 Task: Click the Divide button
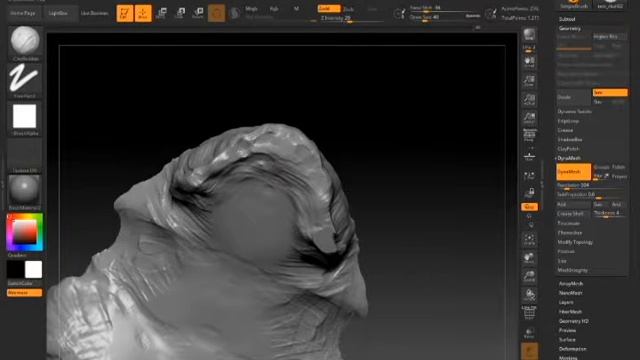pyautogui.click(x=573, y=97)
